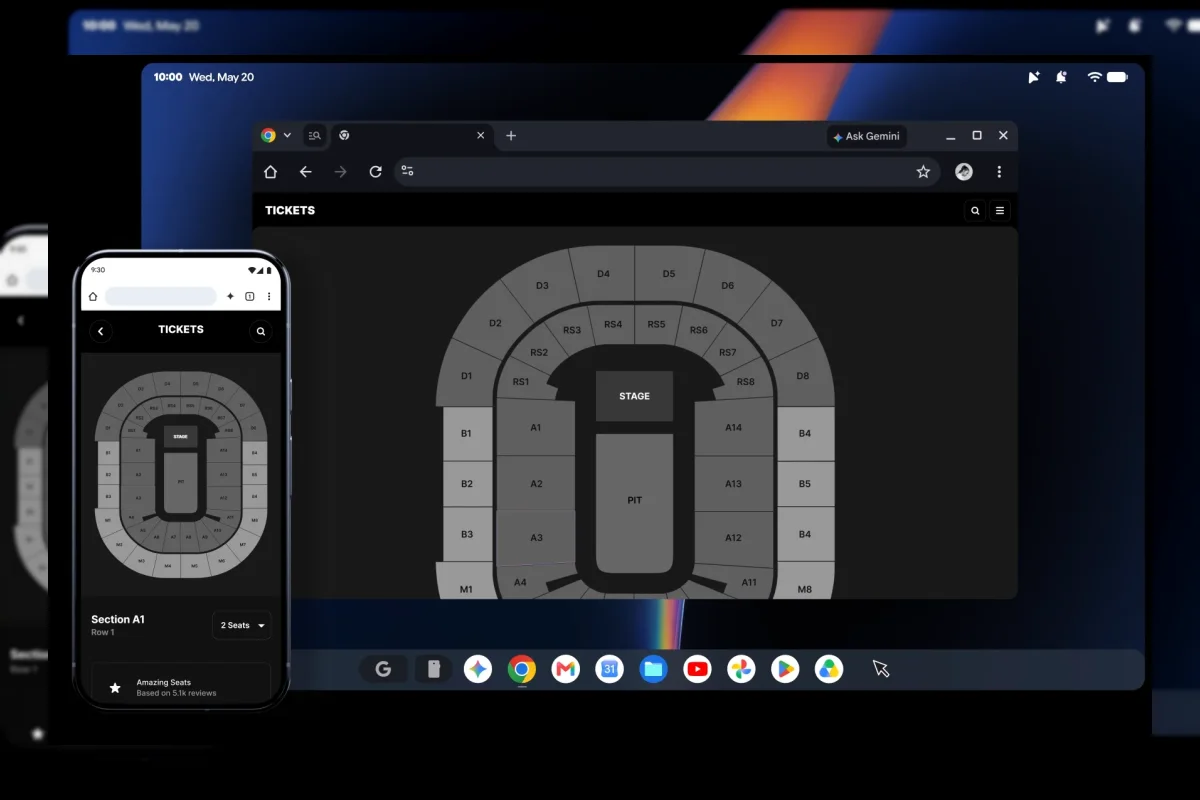Open the phone browser three-dot menu
This screenshot has width=1200, height=800.
click(269, 296)
